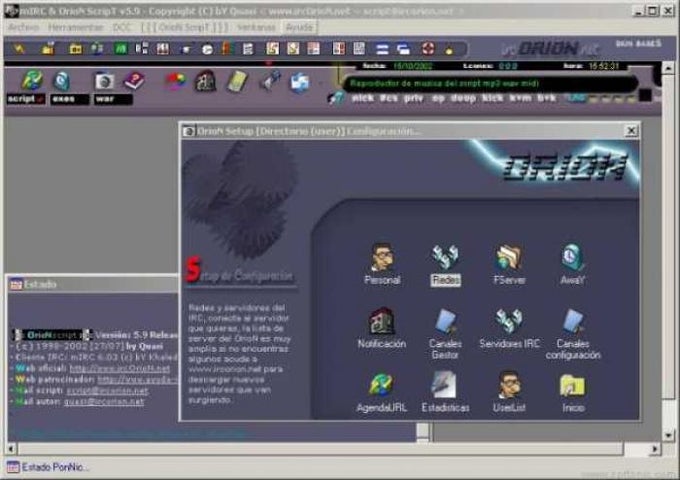The height and width of the screenshot is (480, 680).
Task: Click the camera icon above war label
Action: point(104,81)
